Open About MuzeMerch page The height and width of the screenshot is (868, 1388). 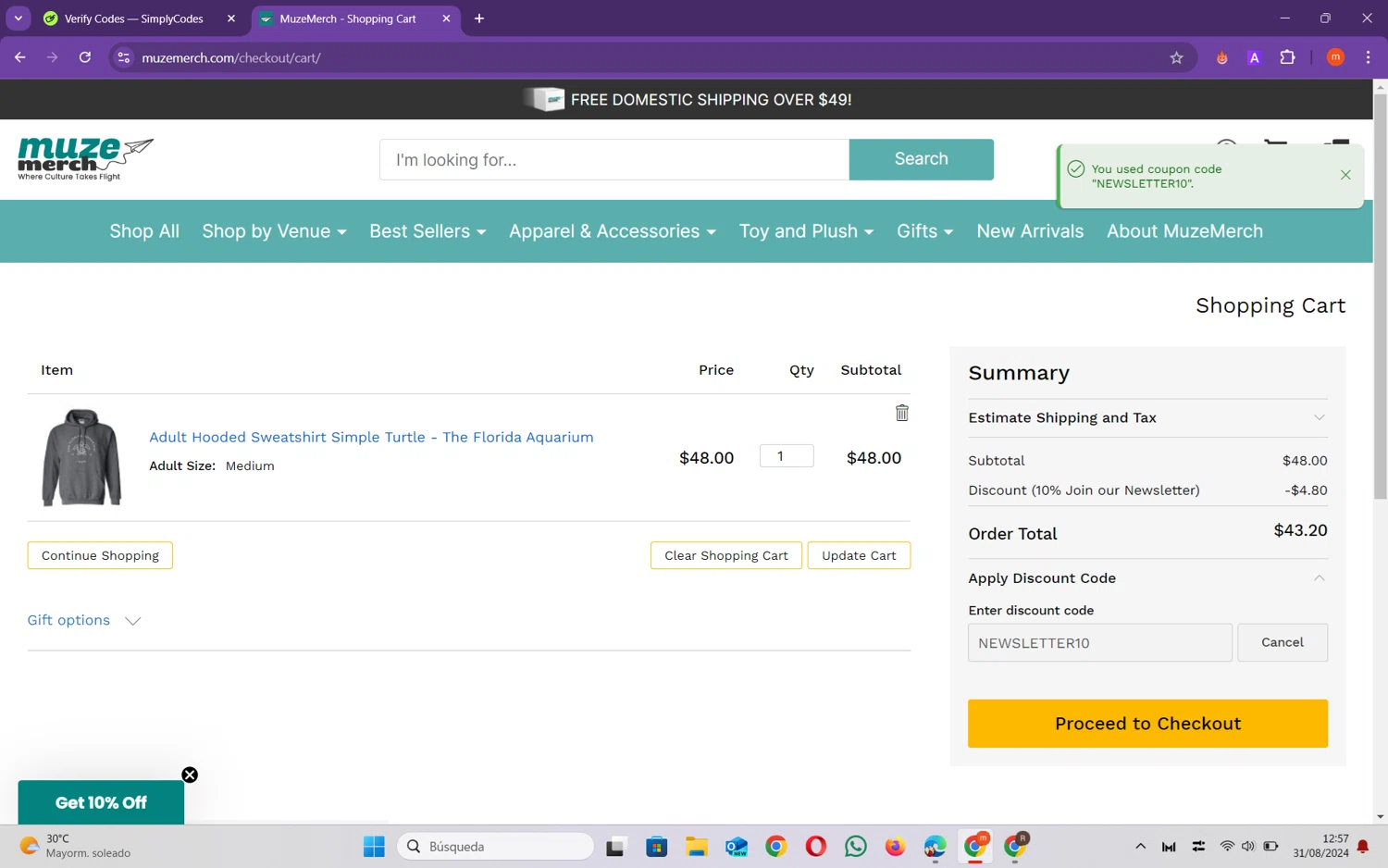tap(1184, 231)
